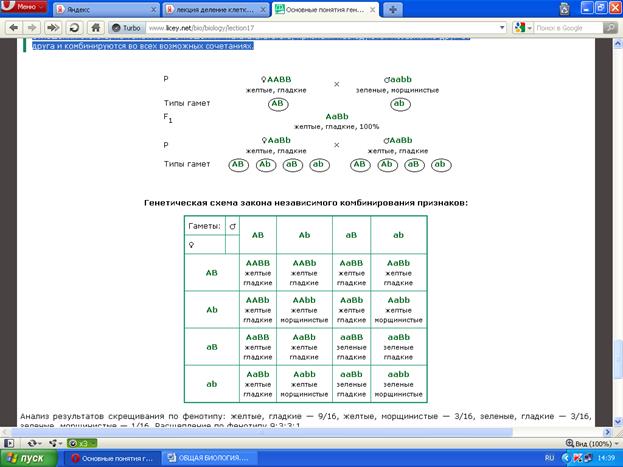
Task: Click the red antivirus tray icon
Action: pyautogui.click(x=577, y=458)
